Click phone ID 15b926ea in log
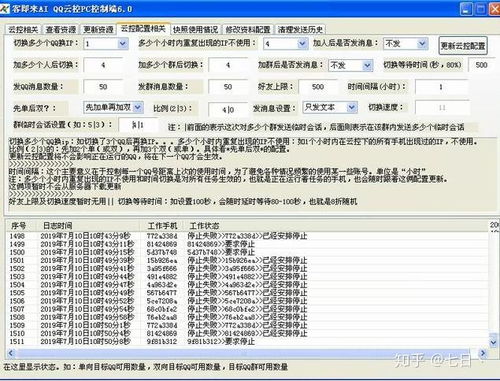This screenshot has width=500, height=381. pyautogui.click(x=162, y=260)
